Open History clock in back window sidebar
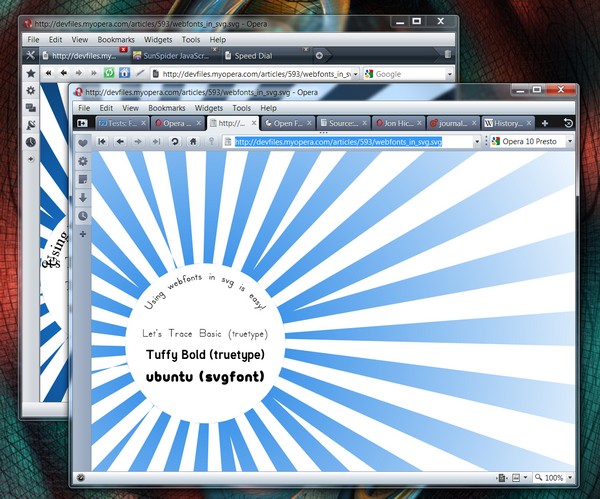The height and width of the screenshot is (499, 600). pos(31,142)
